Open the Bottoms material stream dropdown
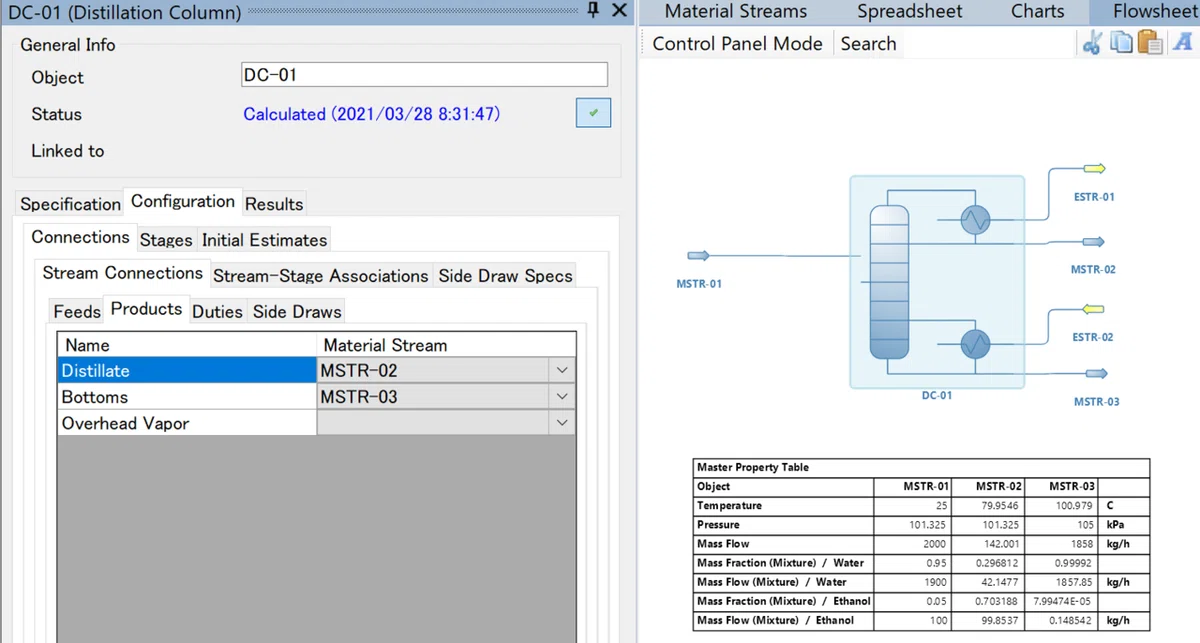1200x643 pixels. click(x=562, y=397)
